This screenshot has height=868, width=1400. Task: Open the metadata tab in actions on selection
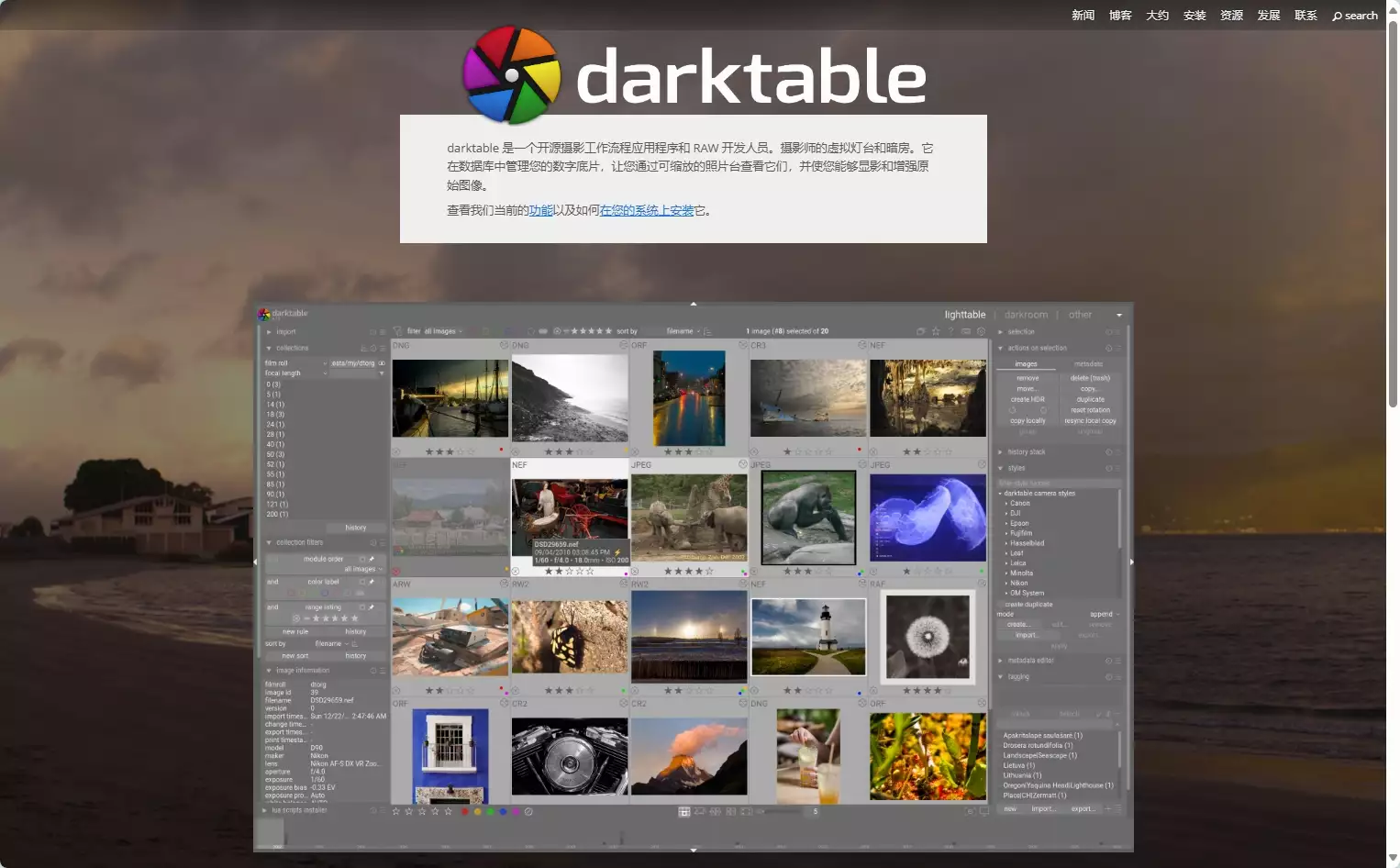point(1088,364)
